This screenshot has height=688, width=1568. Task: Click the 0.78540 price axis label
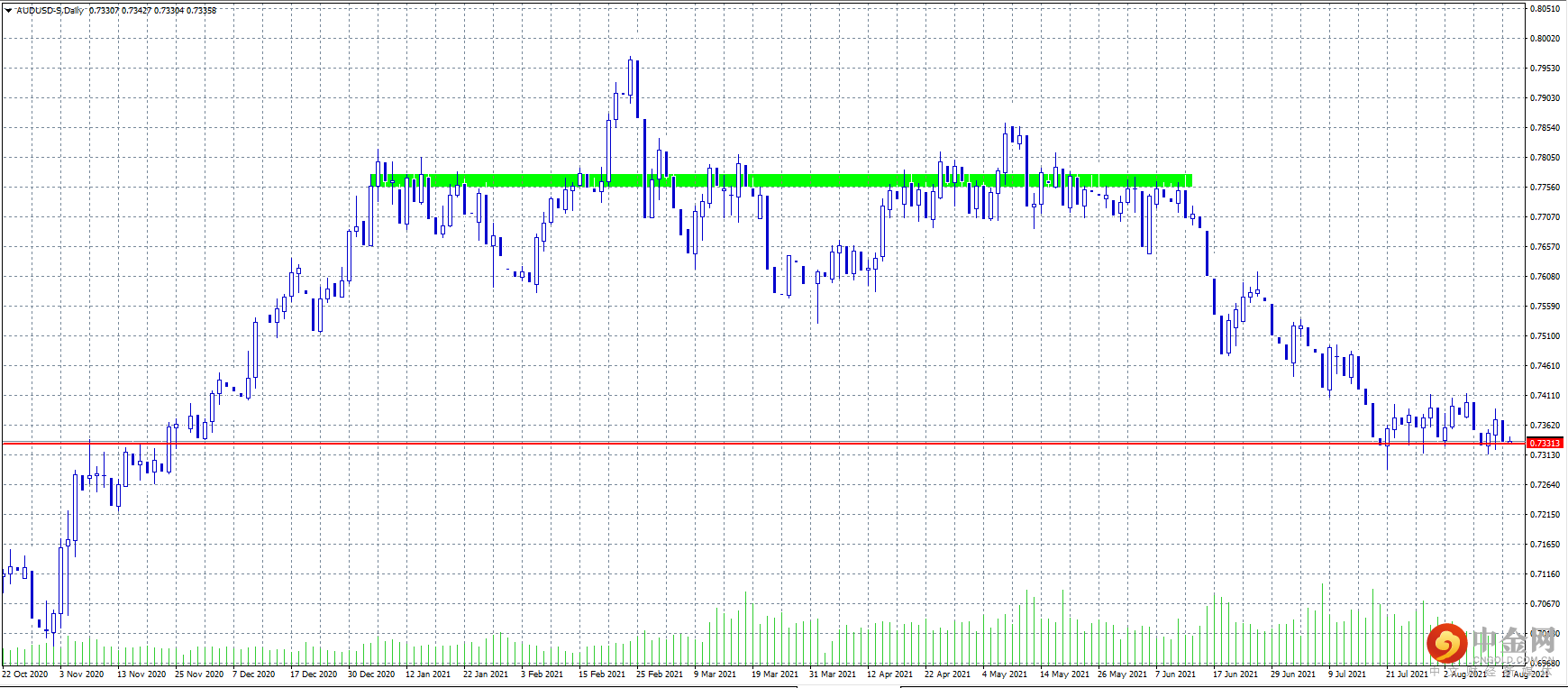pyautogui.click(x=1545, y=128)
